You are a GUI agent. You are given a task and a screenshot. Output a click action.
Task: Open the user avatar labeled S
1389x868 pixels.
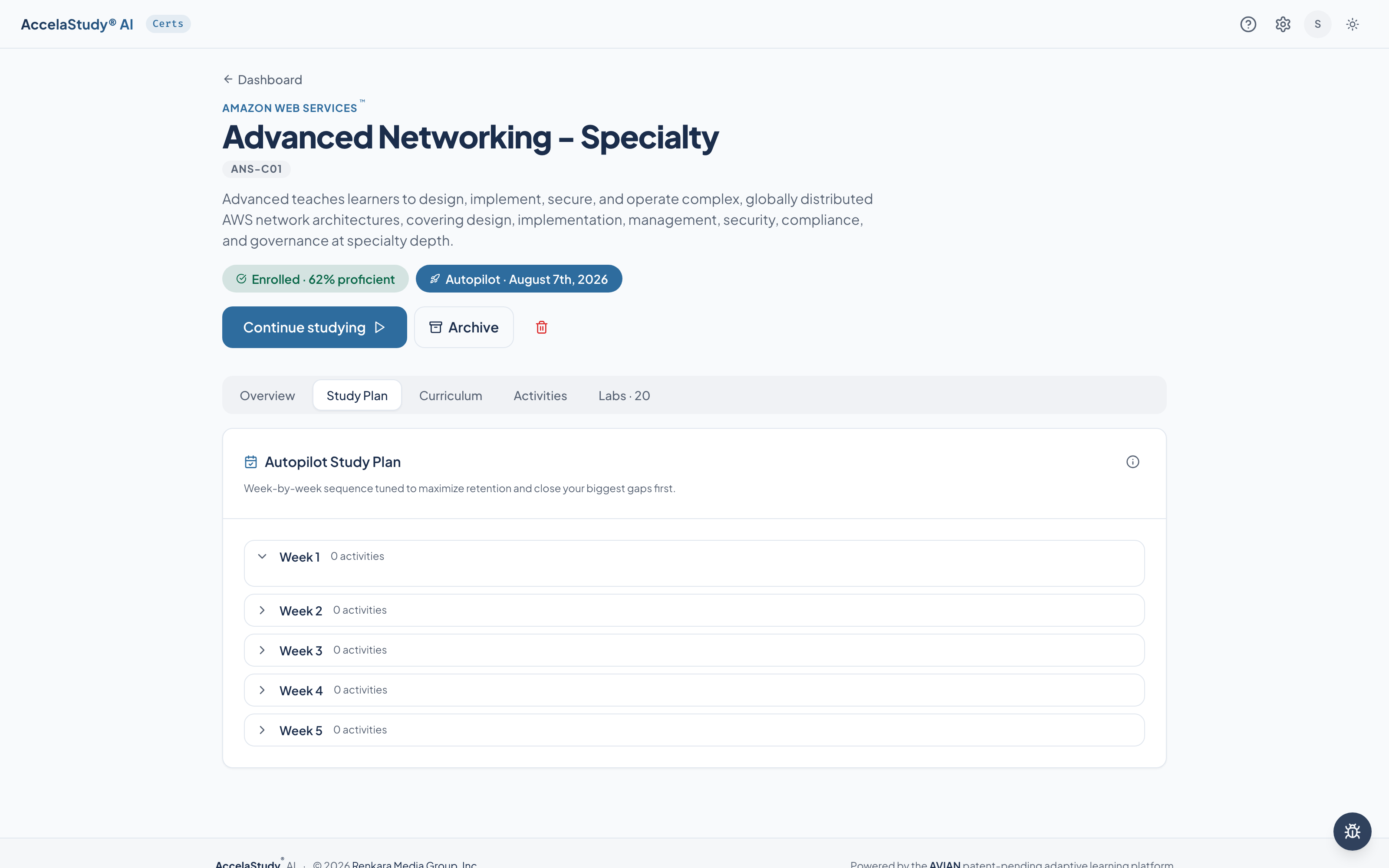click(x=1317, y=24)
